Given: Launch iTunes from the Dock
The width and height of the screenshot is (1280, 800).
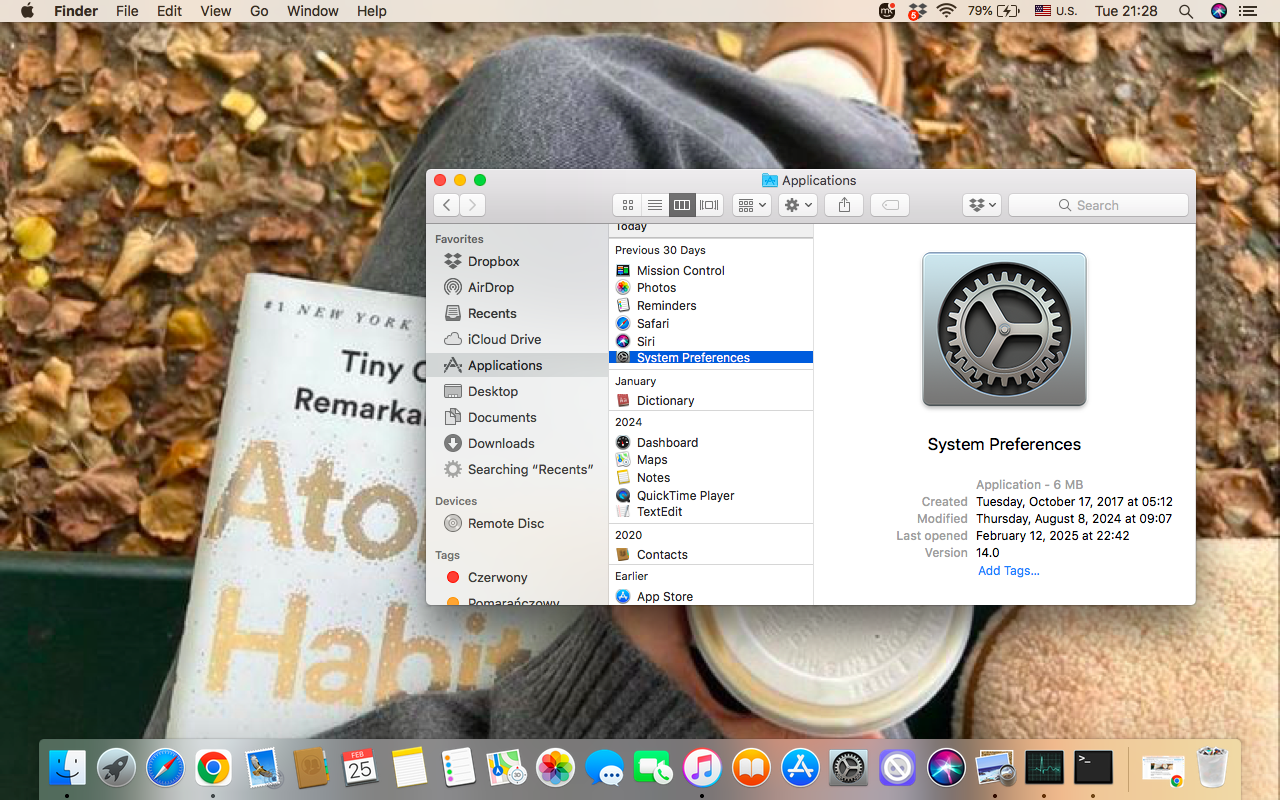Looking at the screenshot, I should tap(702, 767).
